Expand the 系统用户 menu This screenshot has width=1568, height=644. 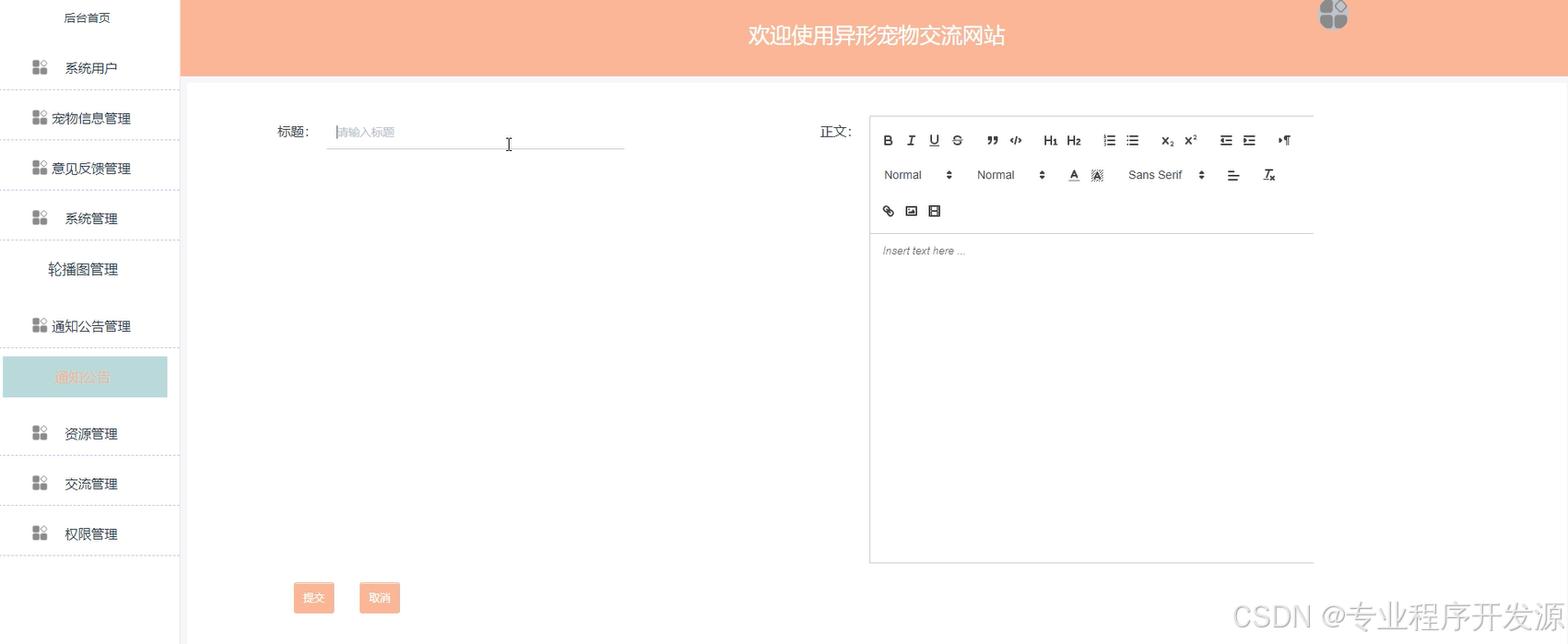(x=89, y=67)
